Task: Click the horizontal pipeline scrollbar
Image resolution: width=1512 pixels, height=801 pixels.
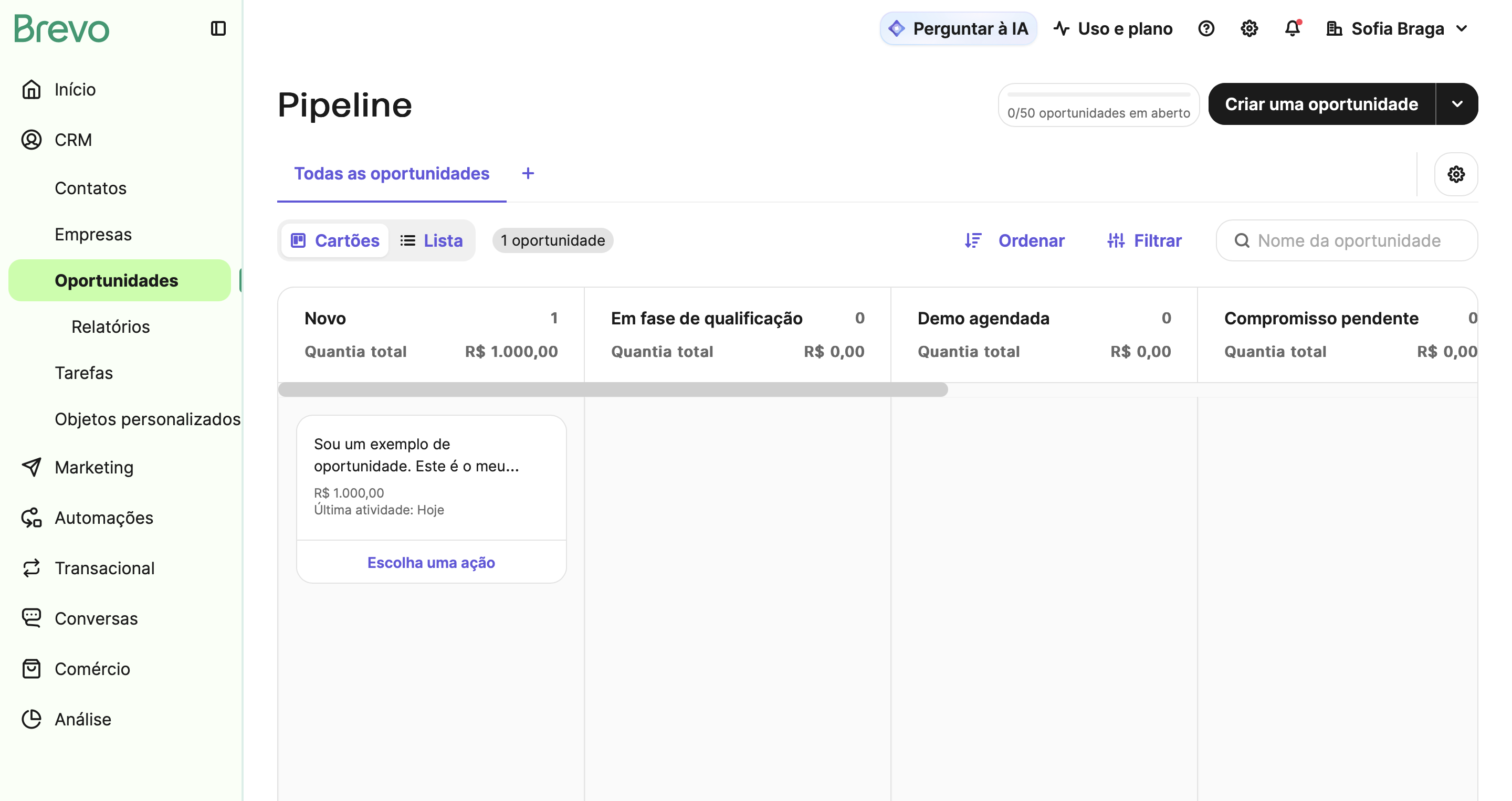Action: [613, 389]
